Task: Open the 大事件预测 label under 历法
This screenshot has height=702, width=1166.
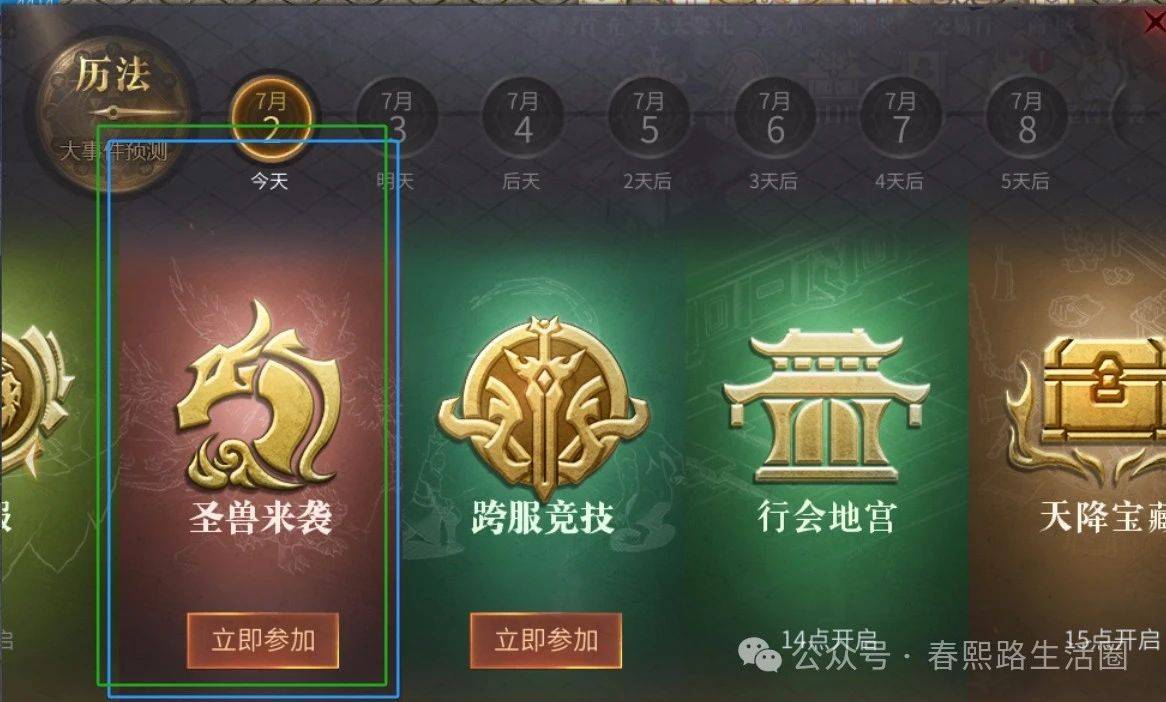Action: (x=113, y=151)
